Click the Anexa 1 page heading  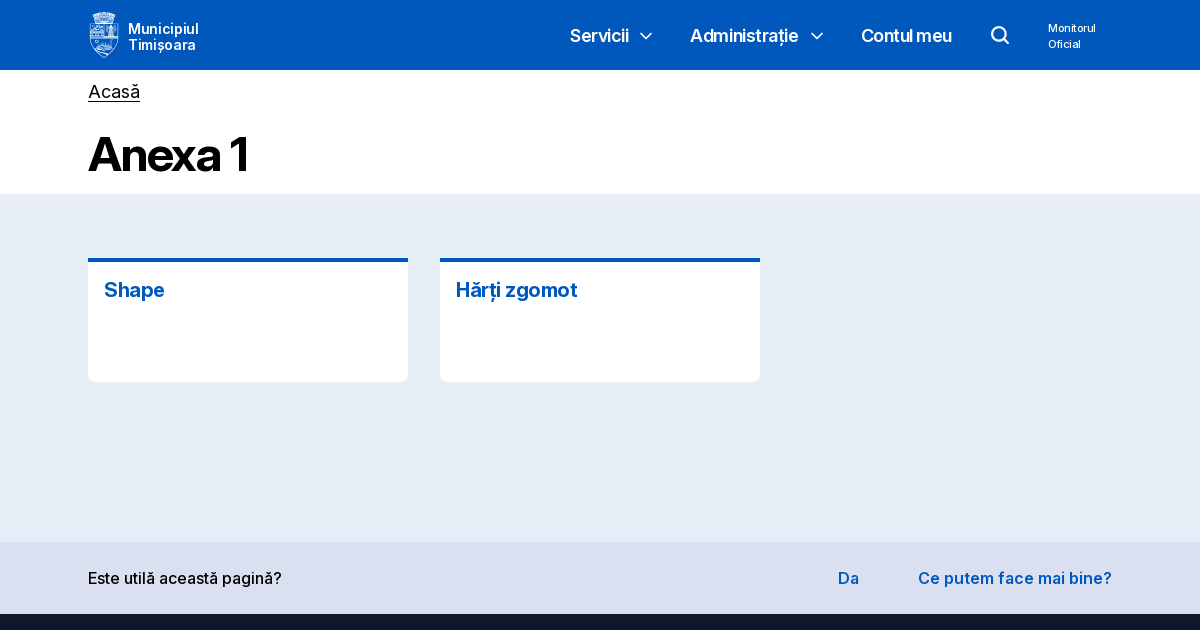[168, 155]
